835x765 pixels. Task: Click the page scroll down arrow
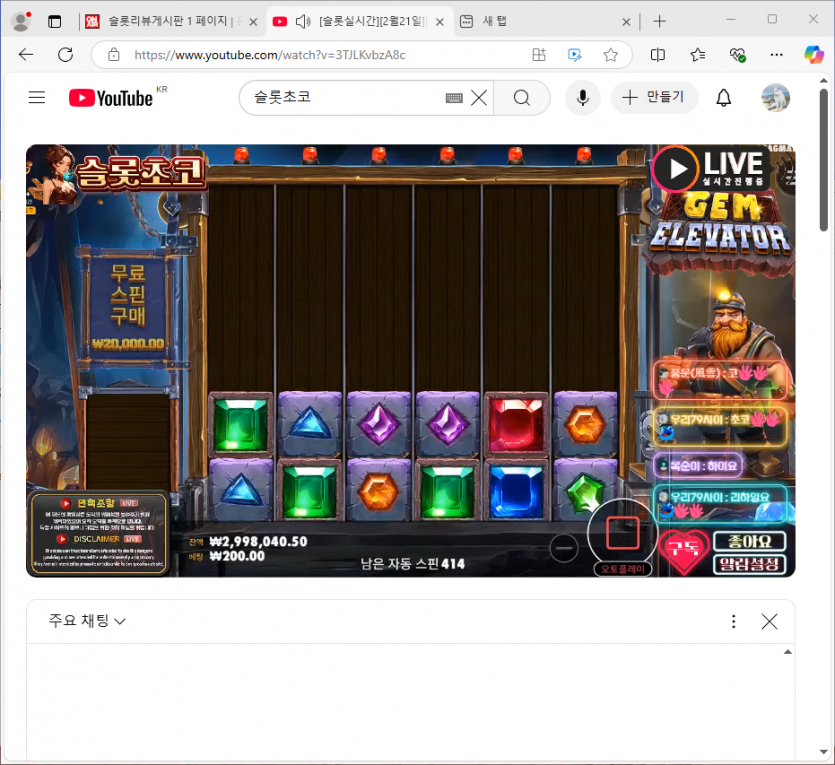coord(823,752)
